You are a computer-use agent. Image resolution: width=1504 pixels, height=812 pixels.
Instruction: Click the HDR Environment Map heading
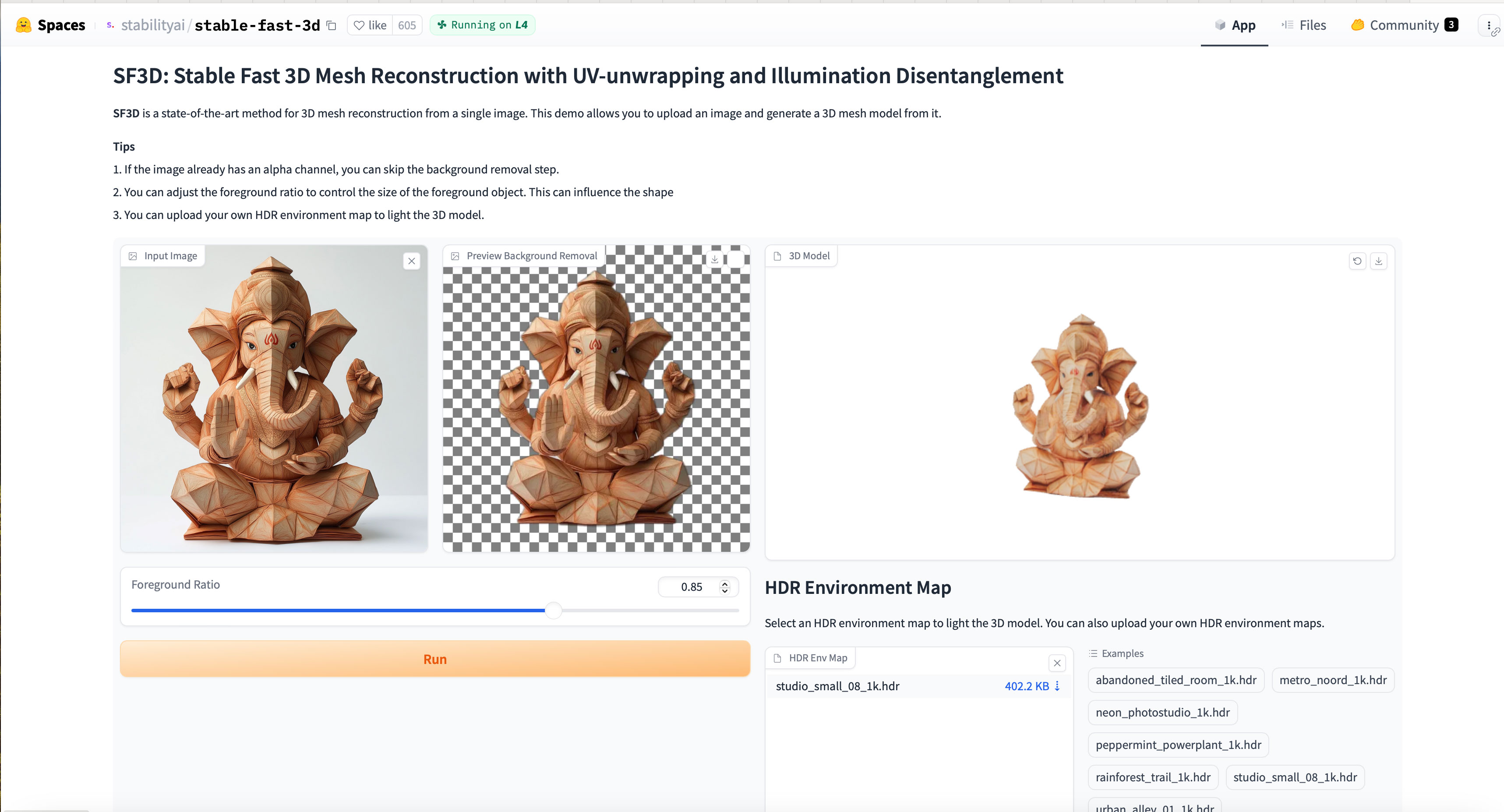click(858, 587)
